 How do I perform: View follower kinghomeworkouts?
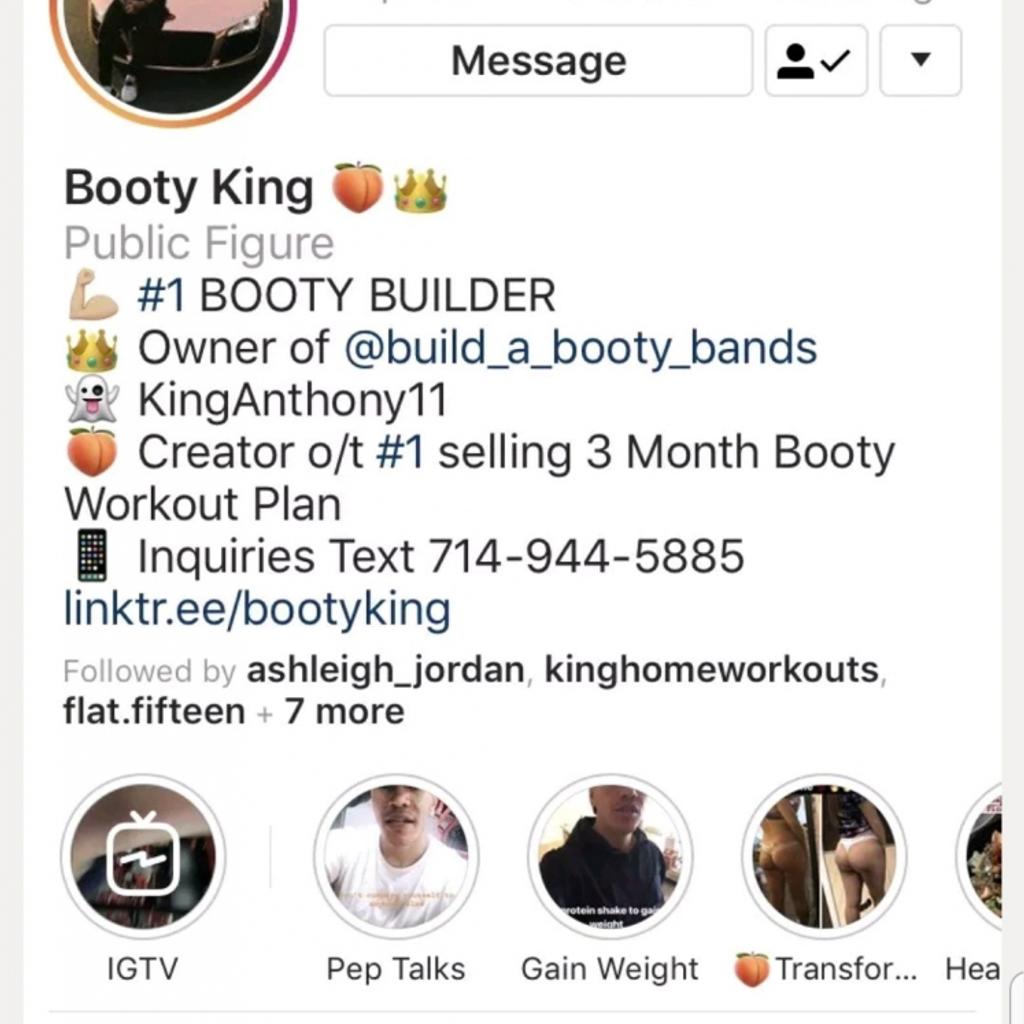(x=712, y=670)
